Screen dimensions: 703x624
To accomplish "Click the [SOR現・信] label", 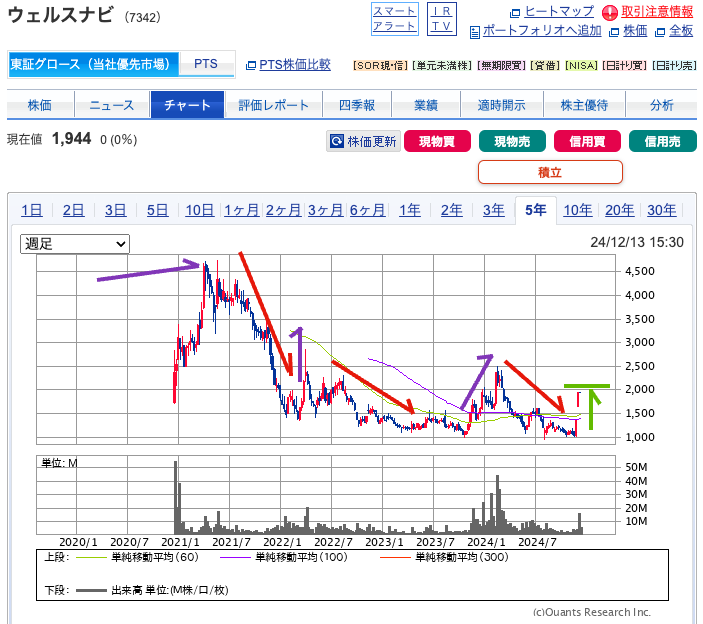I will click(381, 65).
